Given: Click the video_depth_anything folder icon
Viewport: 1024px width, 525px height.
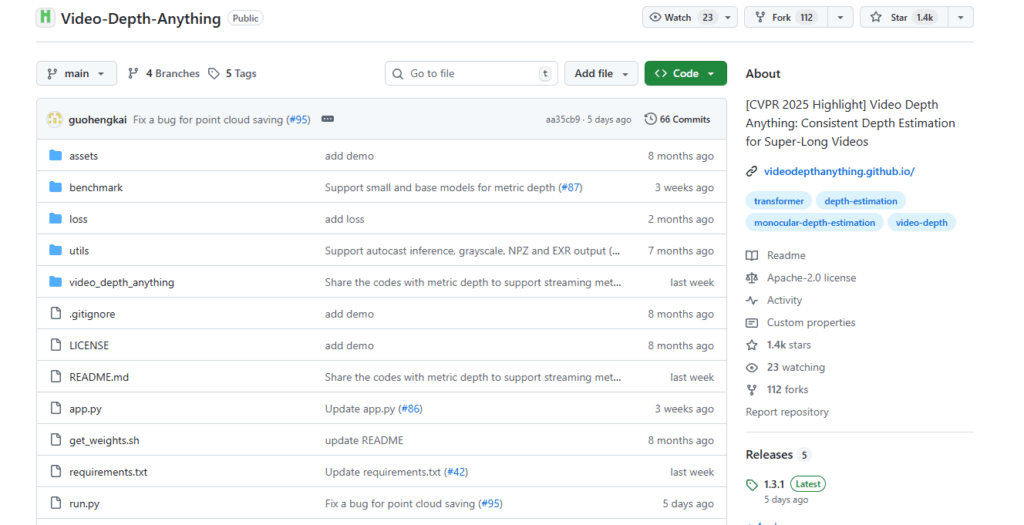Looking at the screenshot, I should point(56,282).
